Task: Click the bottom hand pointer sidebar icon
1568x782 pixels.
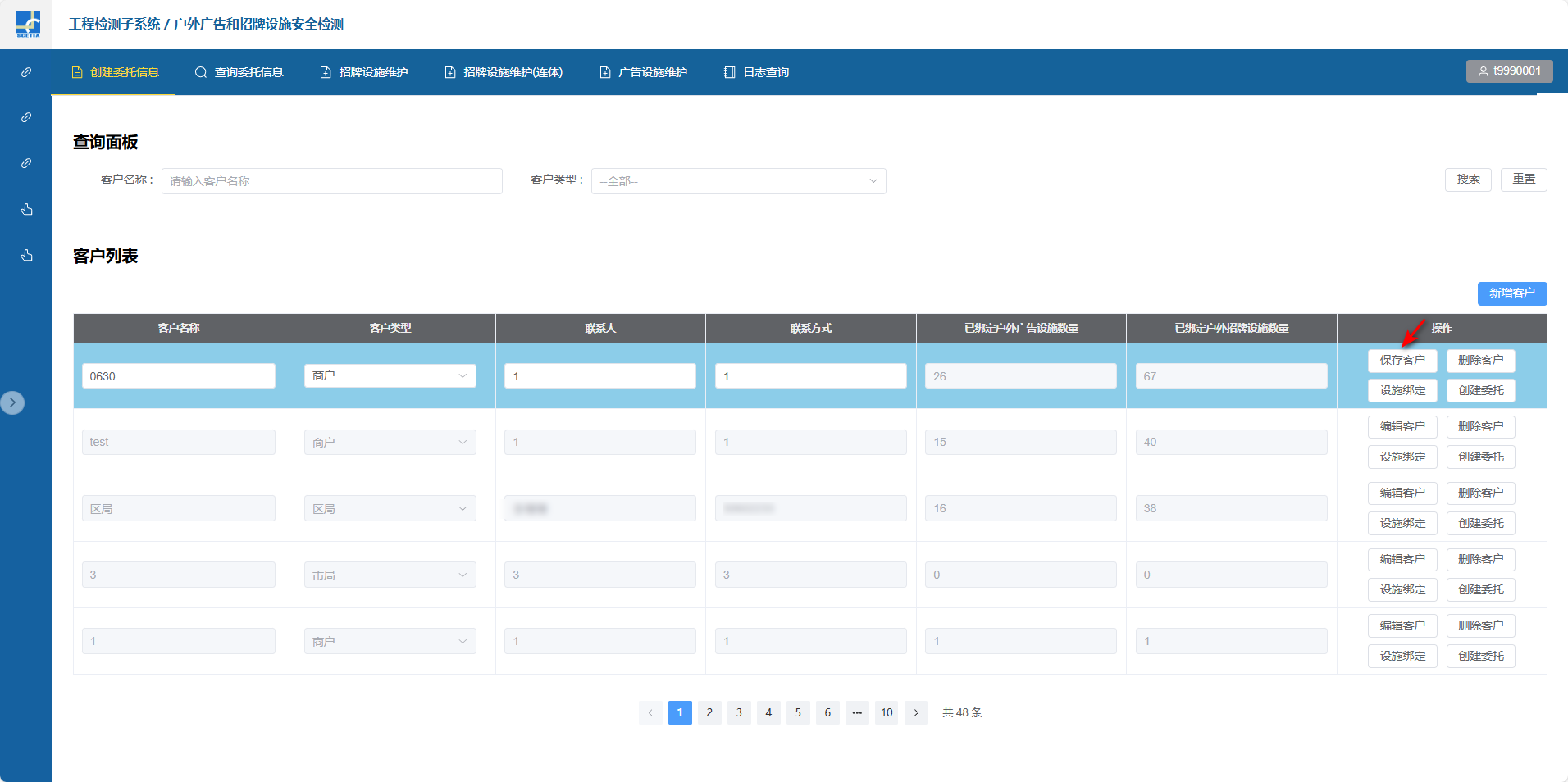Action: [x=26, y=255]
